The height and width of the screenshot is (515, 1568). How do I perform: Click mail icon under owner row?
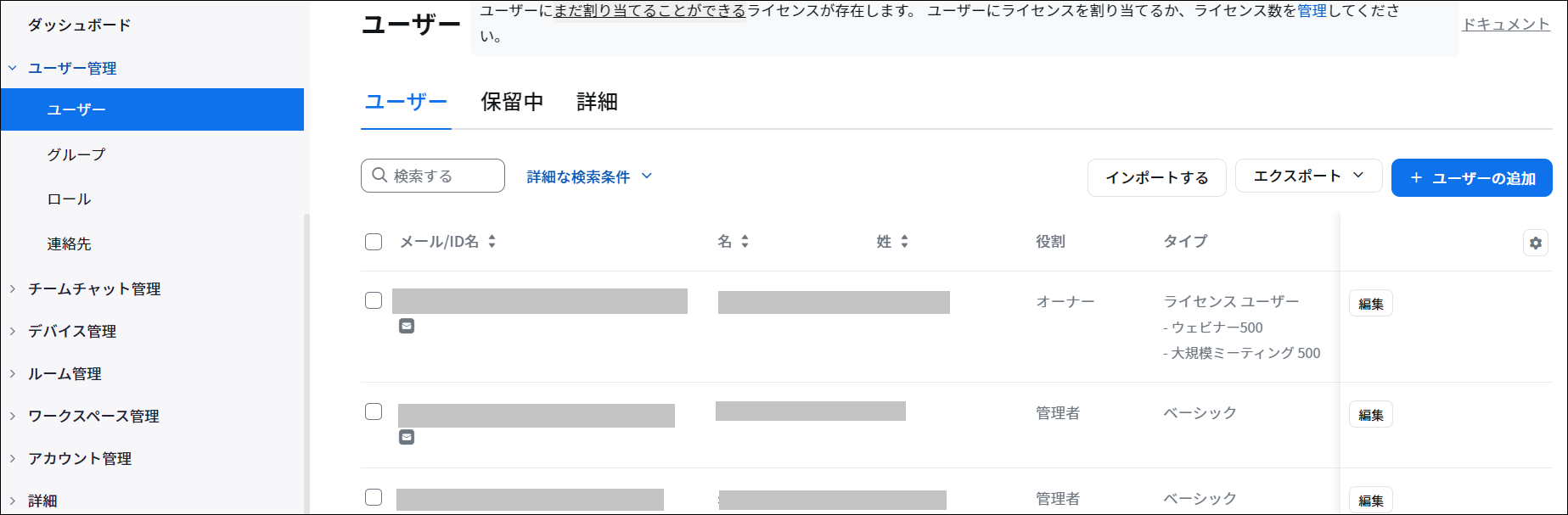pyautogui.click(x=407, y=326)
